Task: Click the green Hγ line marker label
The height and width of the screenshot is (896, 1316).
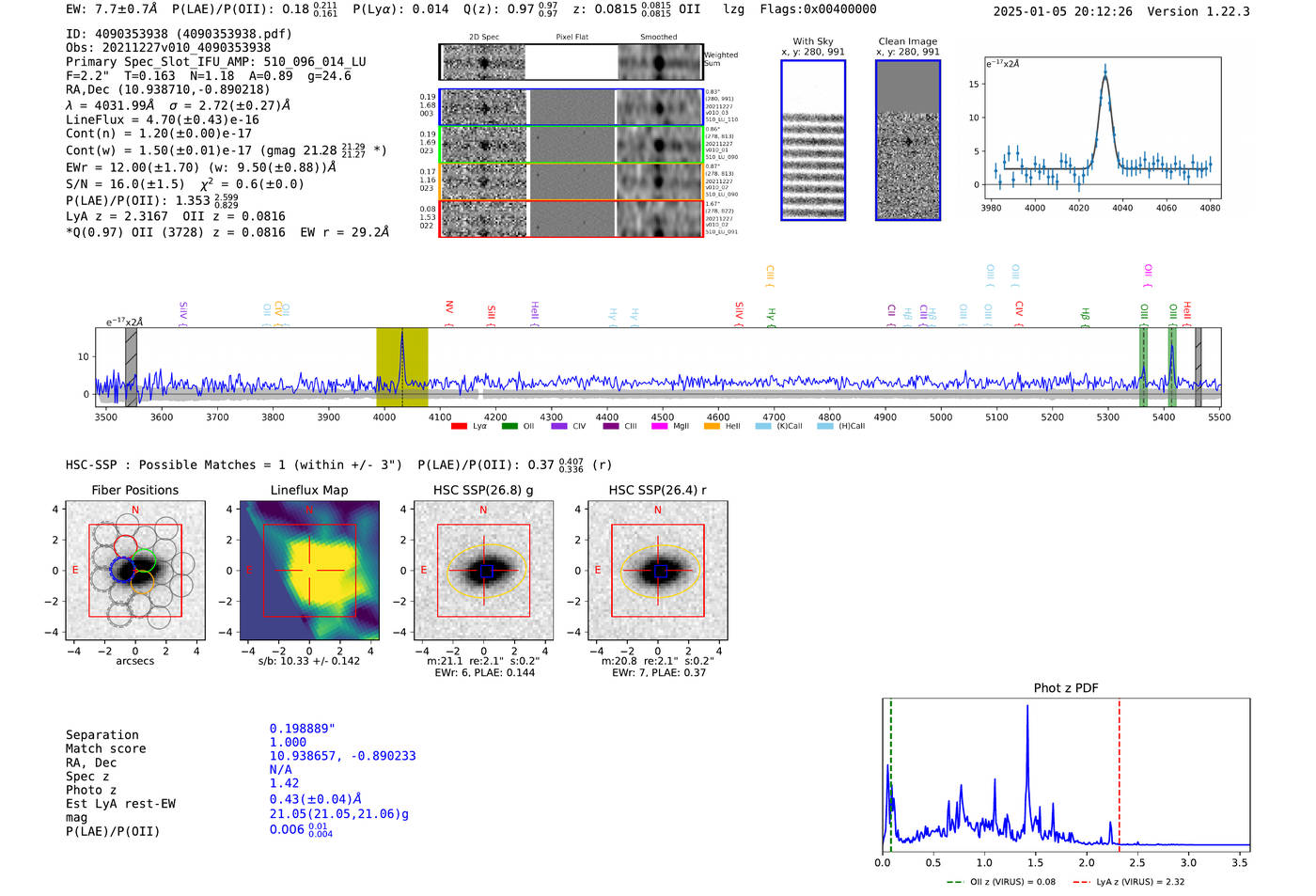Action: tap(771, 316)
